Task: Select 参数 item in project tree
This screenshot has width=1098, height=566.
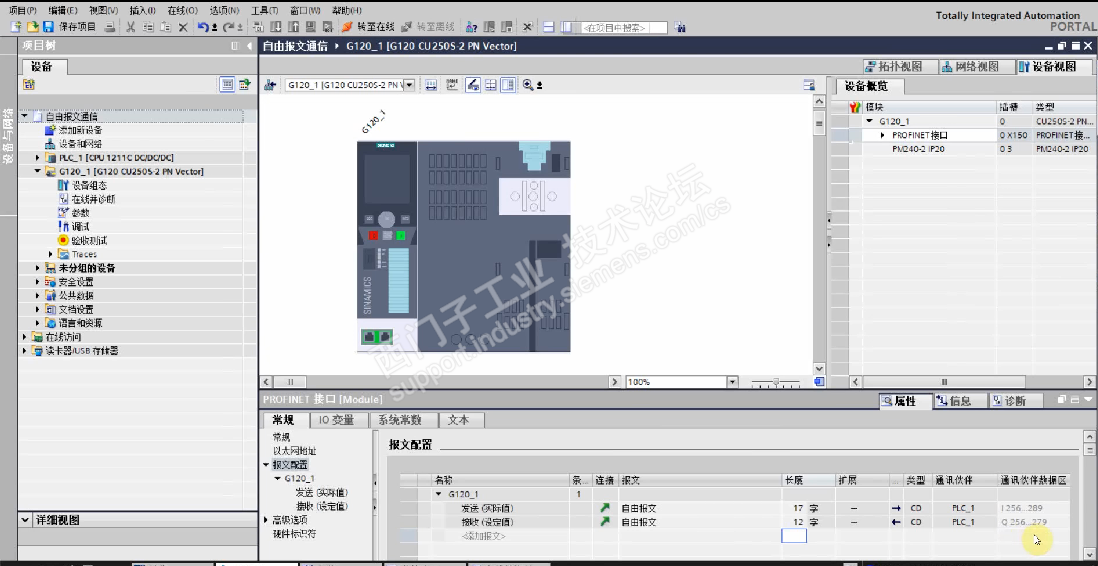Action: 80,213
